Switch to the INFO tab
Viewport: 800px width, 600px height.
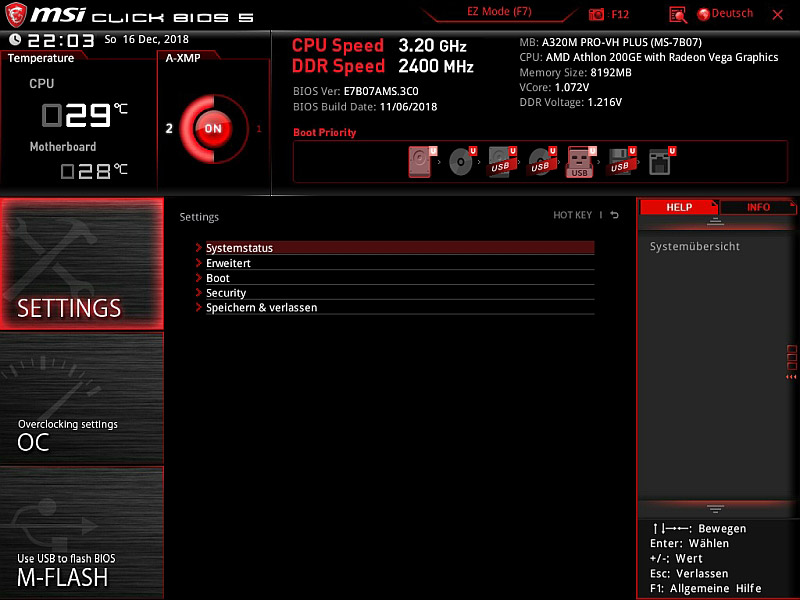[x=758, y=207]
